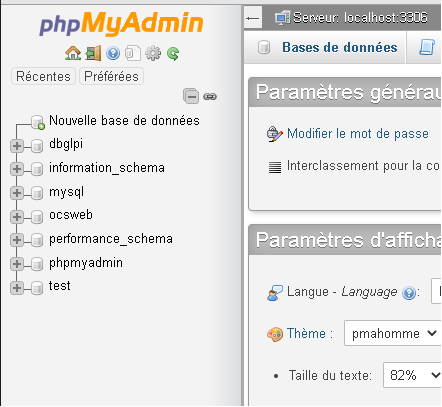The image size is (442, 407).
Task: Click the log out door icon
Action: point(93,53)
